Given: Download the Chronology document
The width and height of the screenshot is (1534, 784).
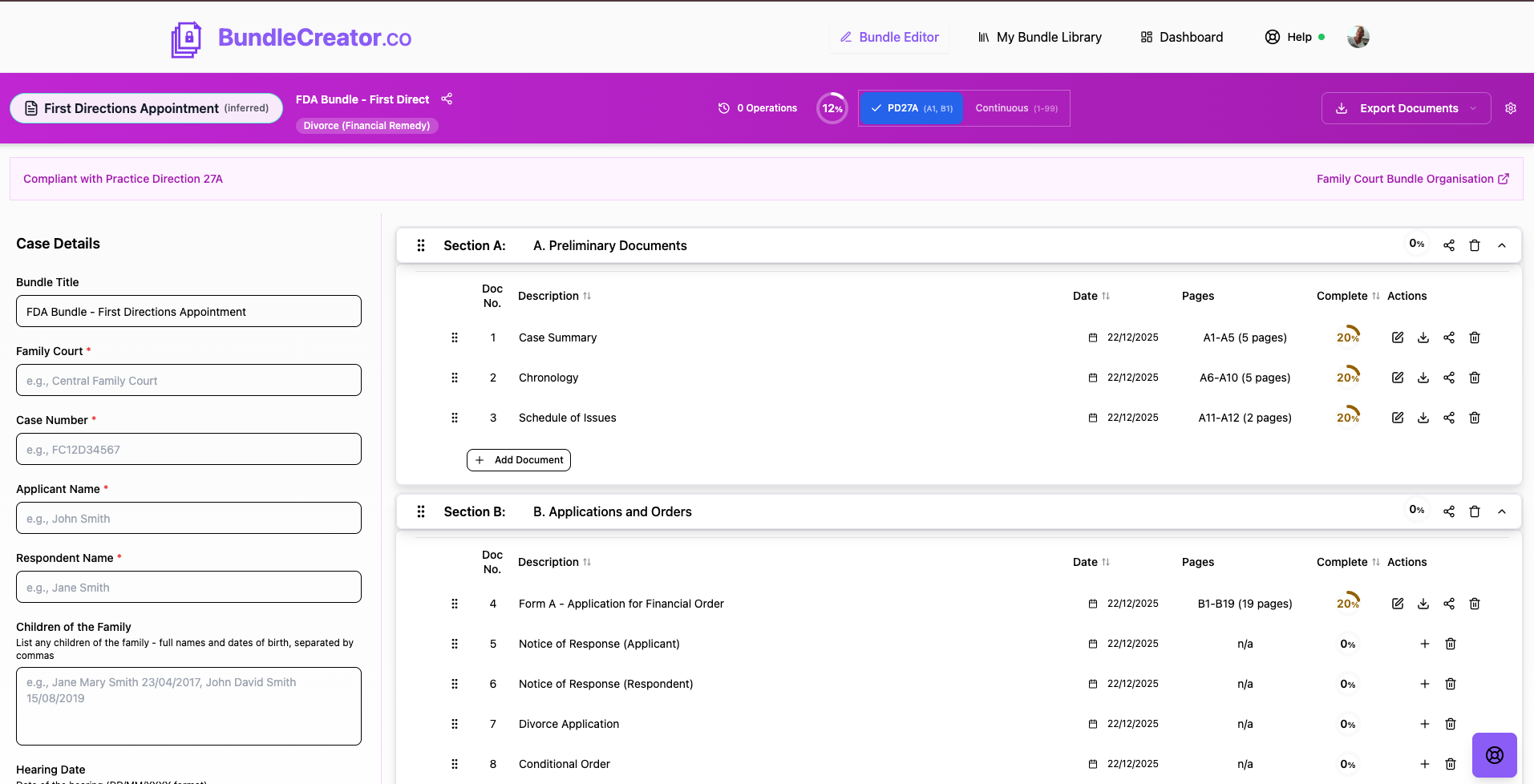Looking at the screenshot, I should click(x=1423, y=378).
